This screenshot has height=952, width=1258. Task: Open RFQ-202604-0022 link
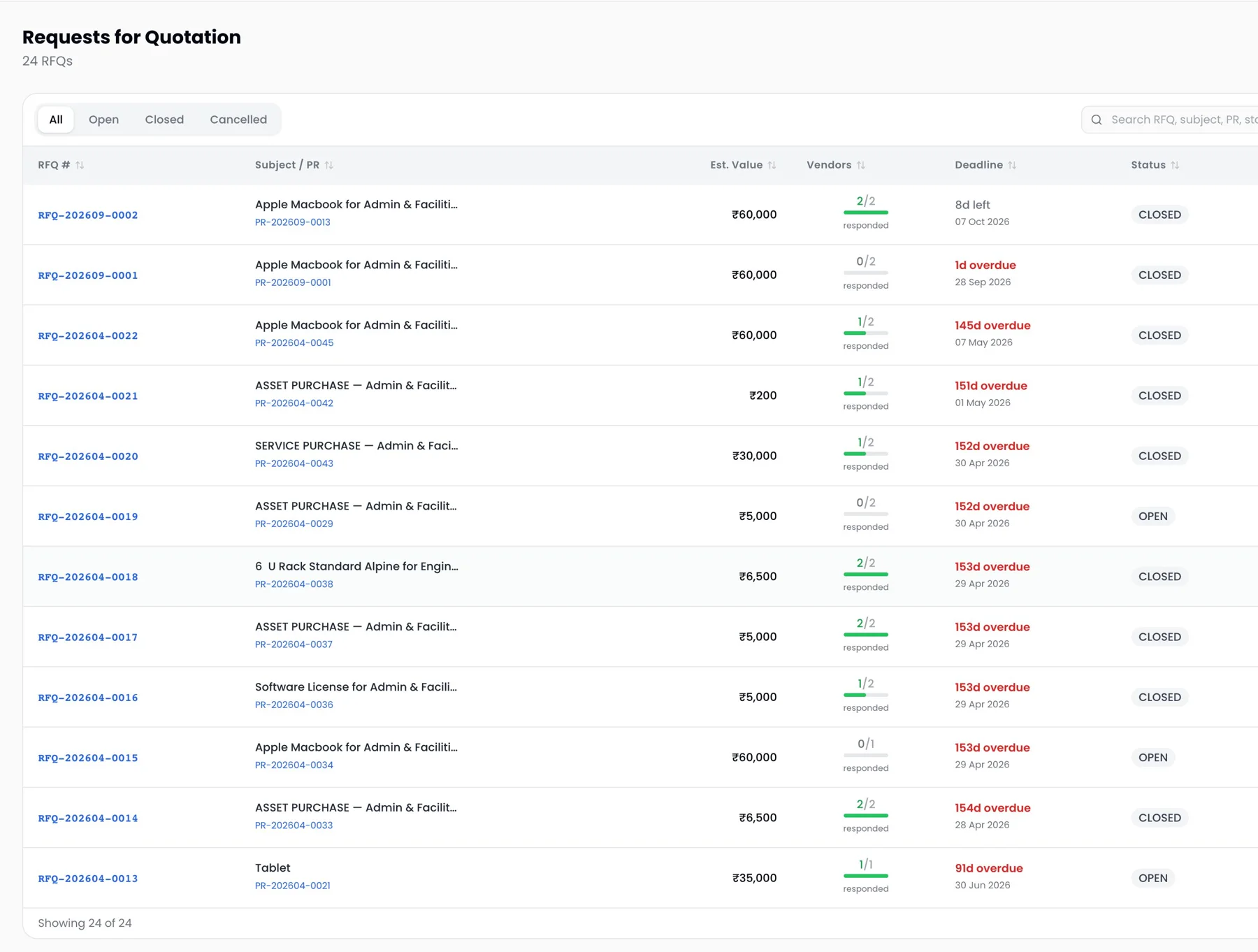click(x=88, y=336)
